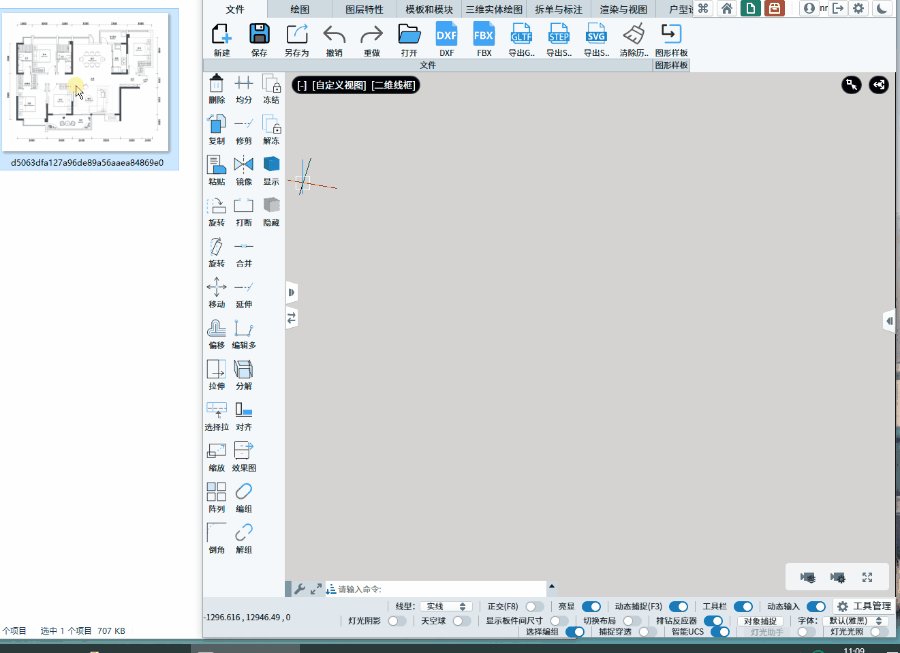
Task: Select the 镜像 (Mirror) tool
Action: (244, 165)
